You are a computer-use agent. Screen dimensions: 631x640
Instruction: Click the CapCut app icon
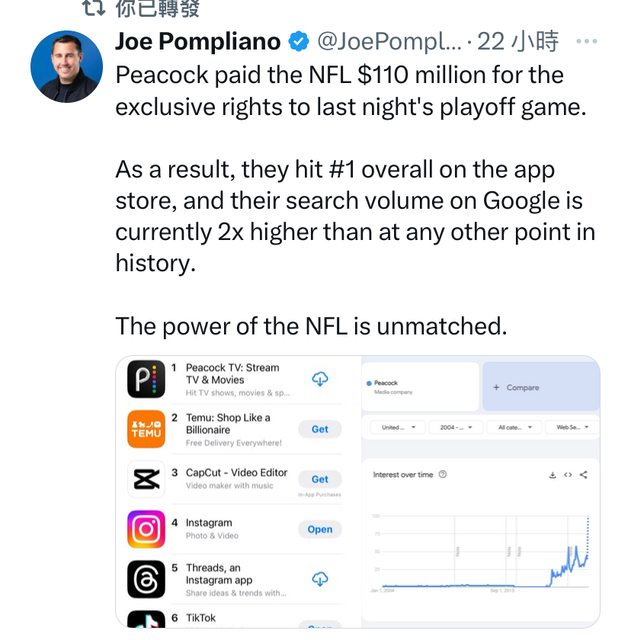click(x=146, y=479)
